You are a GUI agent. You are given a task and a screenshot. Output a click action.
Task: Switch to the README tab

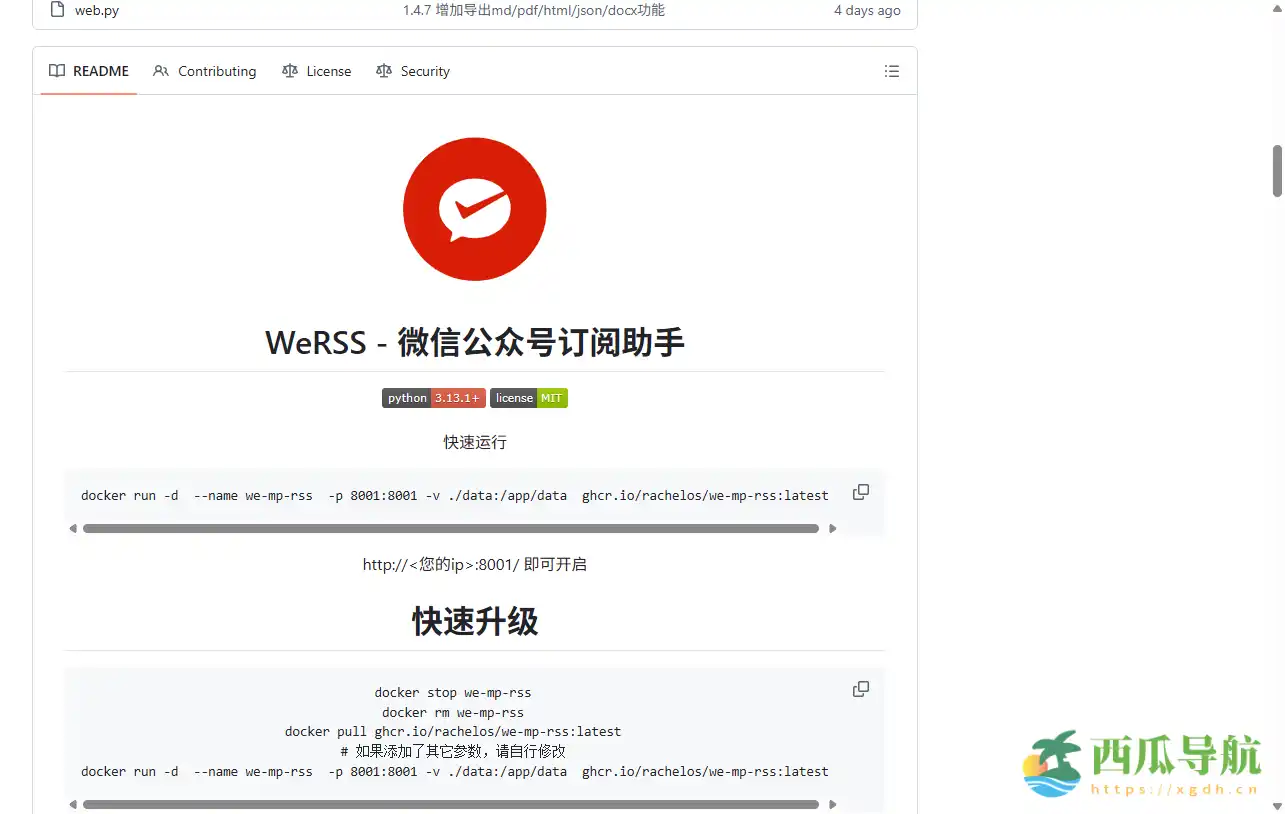(89, 71)
